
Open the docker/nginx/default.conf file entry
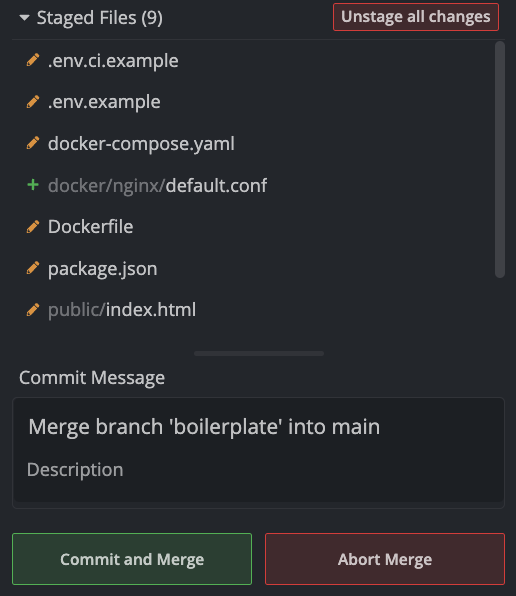click(x=157, y=185)
